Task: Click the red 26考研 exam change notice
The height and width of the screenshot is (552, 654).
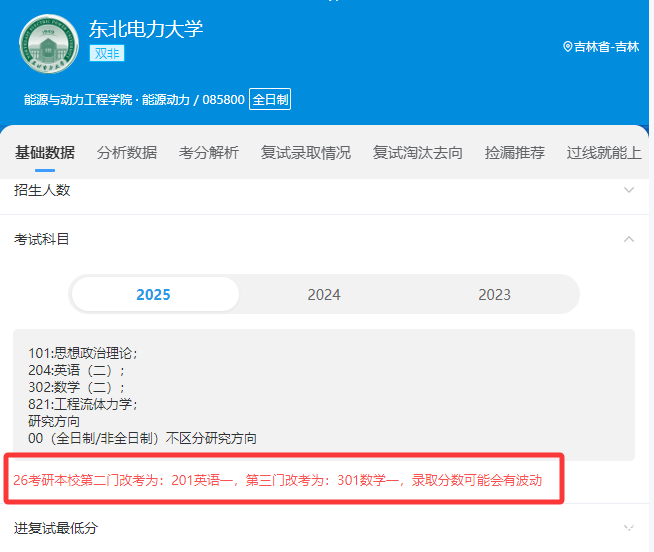Action: coord(278,480)
